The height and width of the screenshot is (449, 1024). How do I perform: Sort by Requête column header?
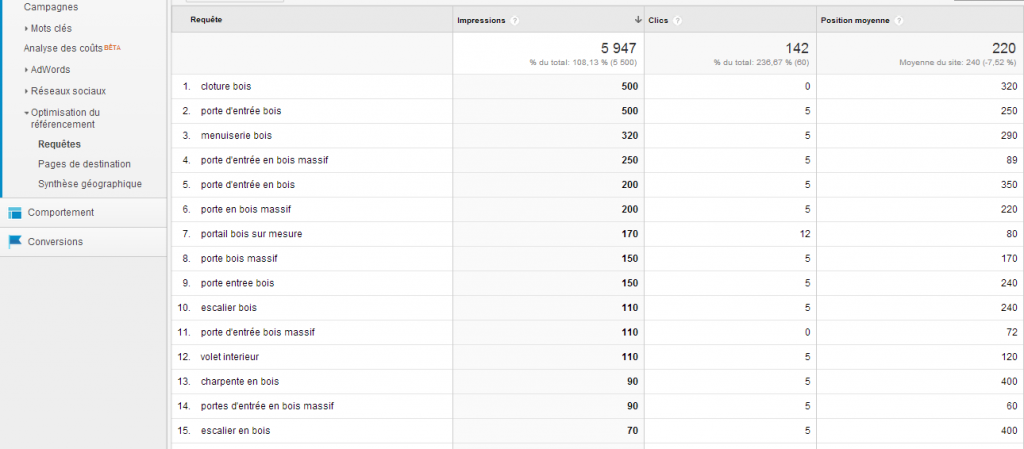(206, 20)
